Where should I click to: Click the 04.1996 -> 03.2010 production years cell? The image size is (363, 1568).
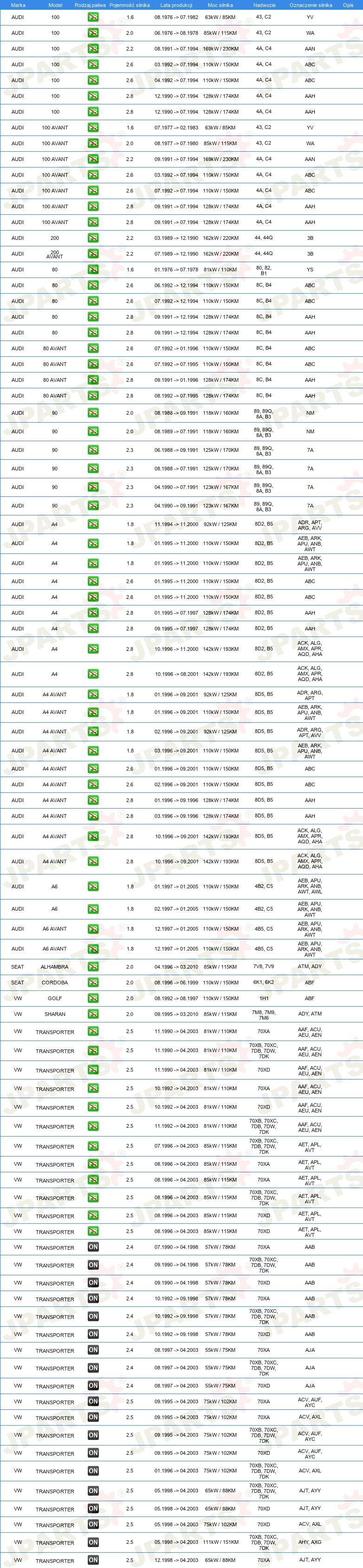176,967
